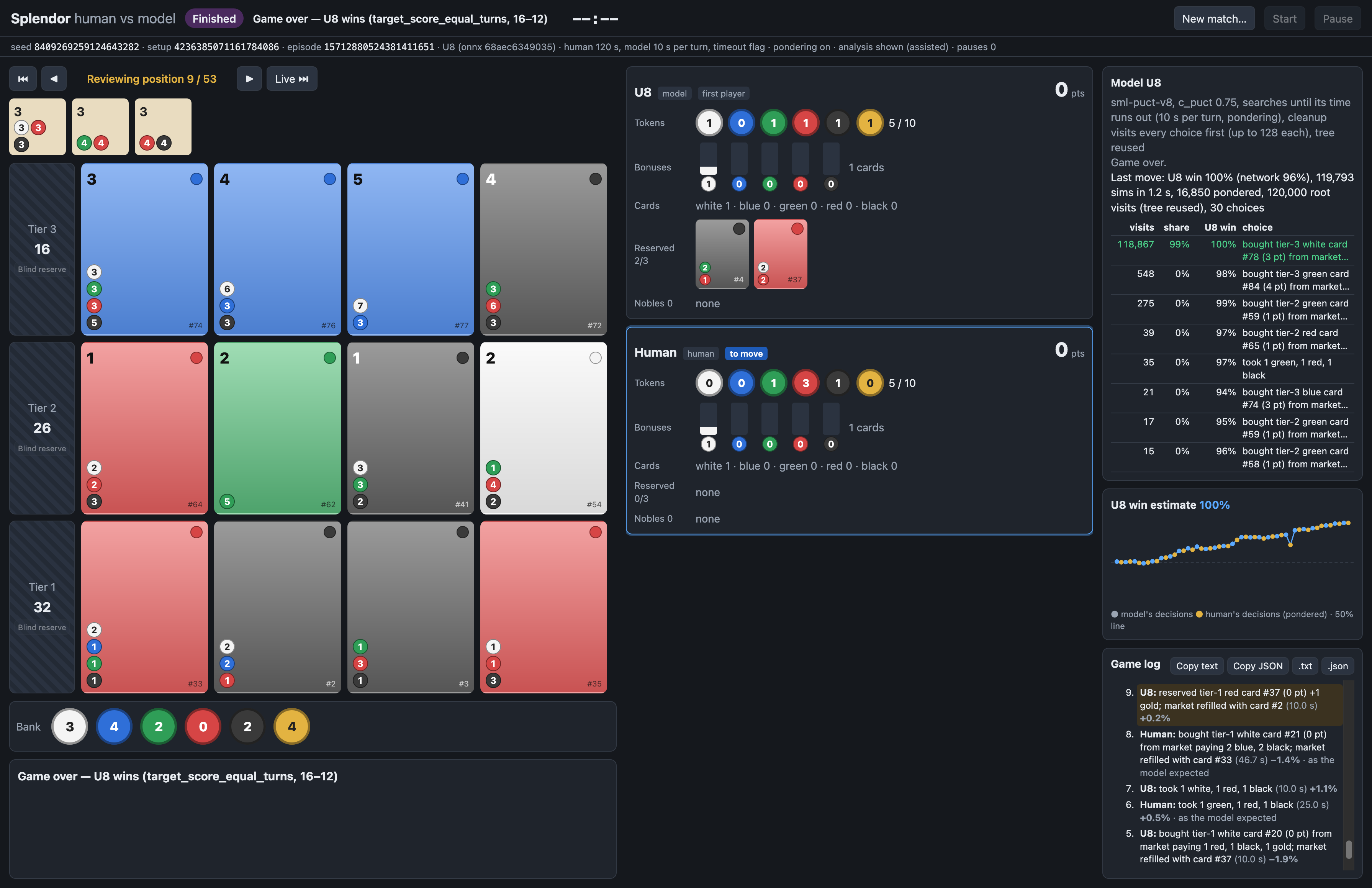This screenshot has height=888, width=1372.
Task: Open U8's reserved black card #4
Action: coord(722,254)
